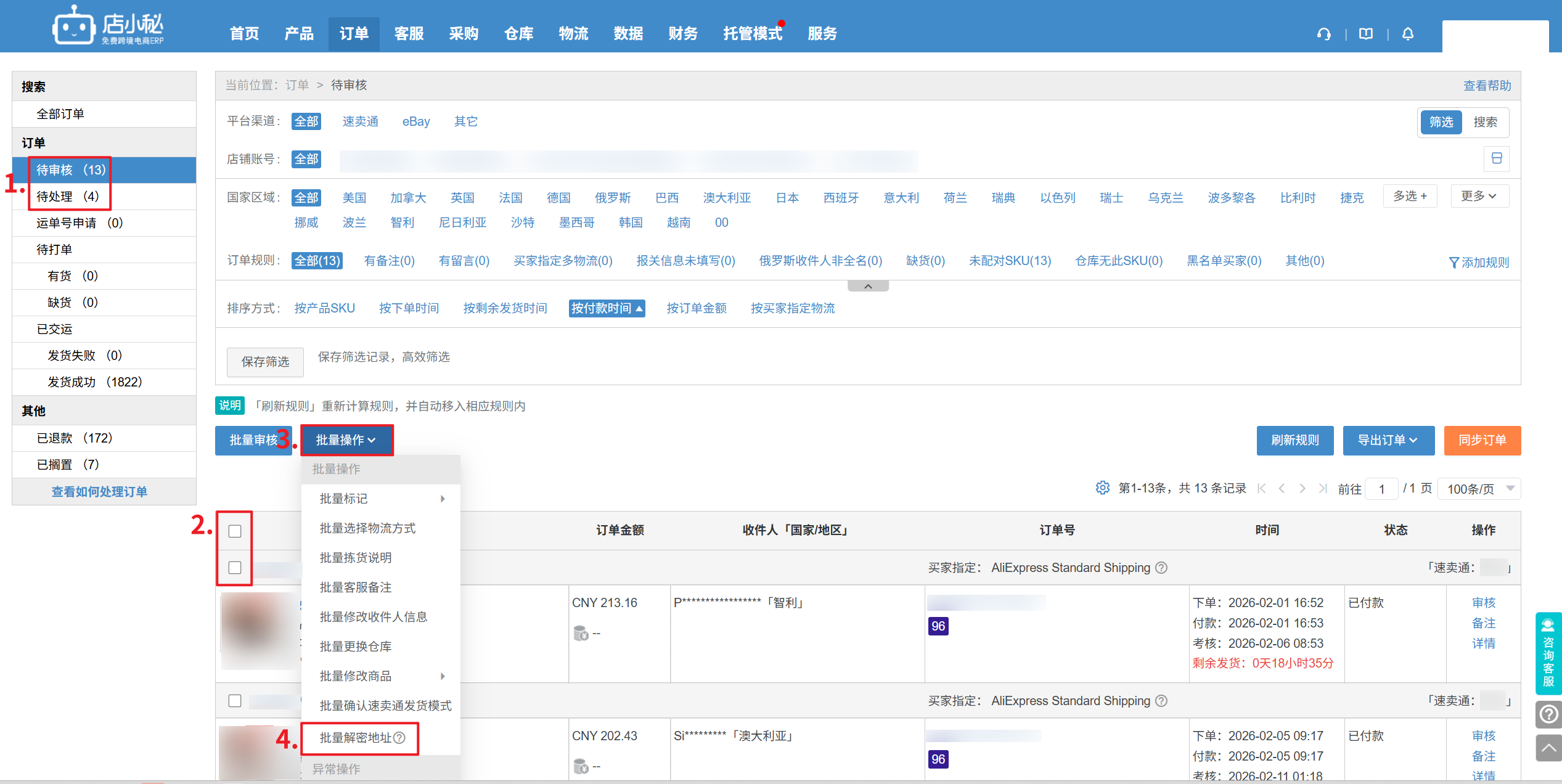Screen dimensions: 1562x784
Task: Click the customer service headset icon
Action: [x=1323, y=34]
